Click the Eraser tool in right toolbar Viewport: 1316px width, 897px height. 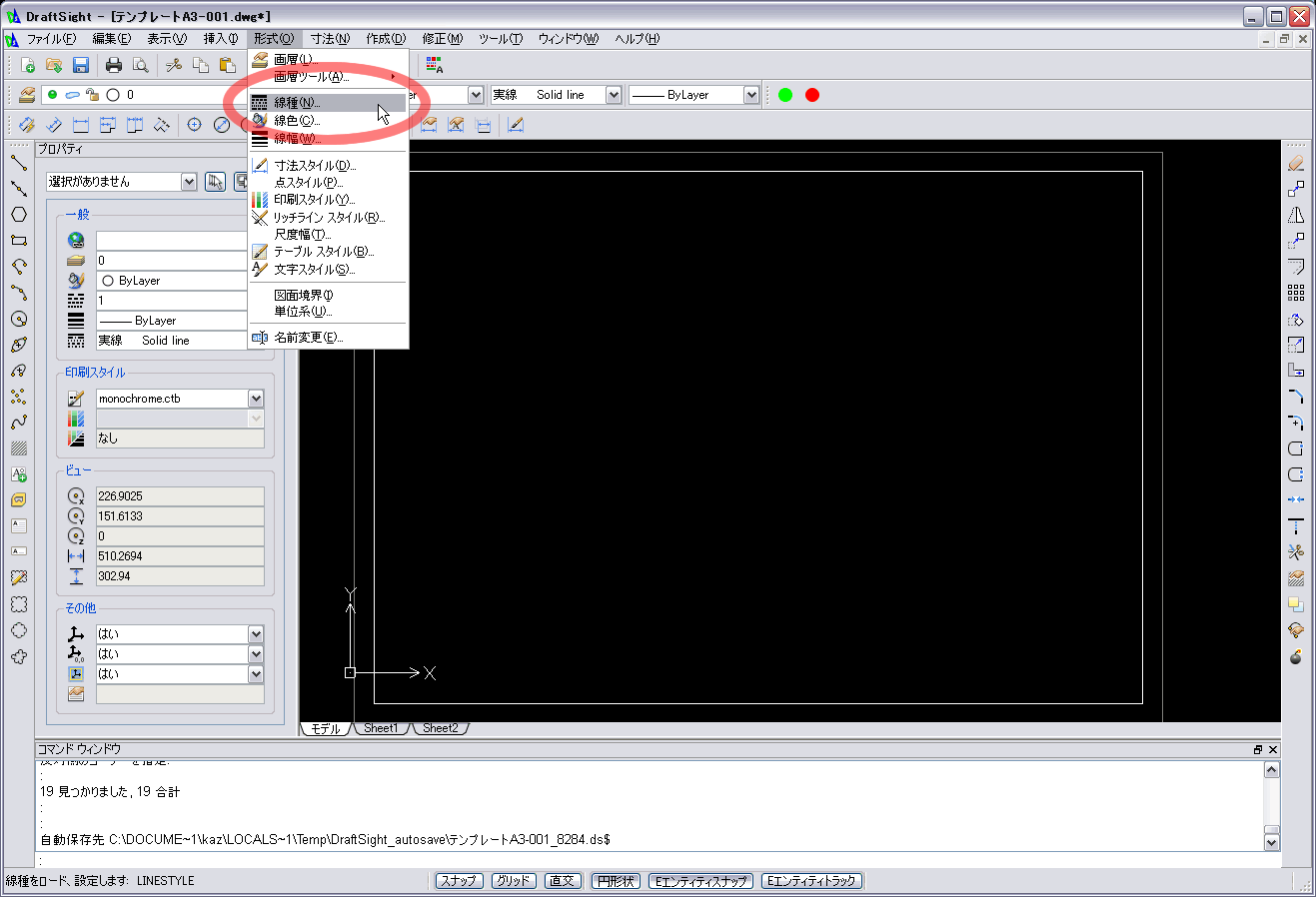click(x=1296, y=163)
